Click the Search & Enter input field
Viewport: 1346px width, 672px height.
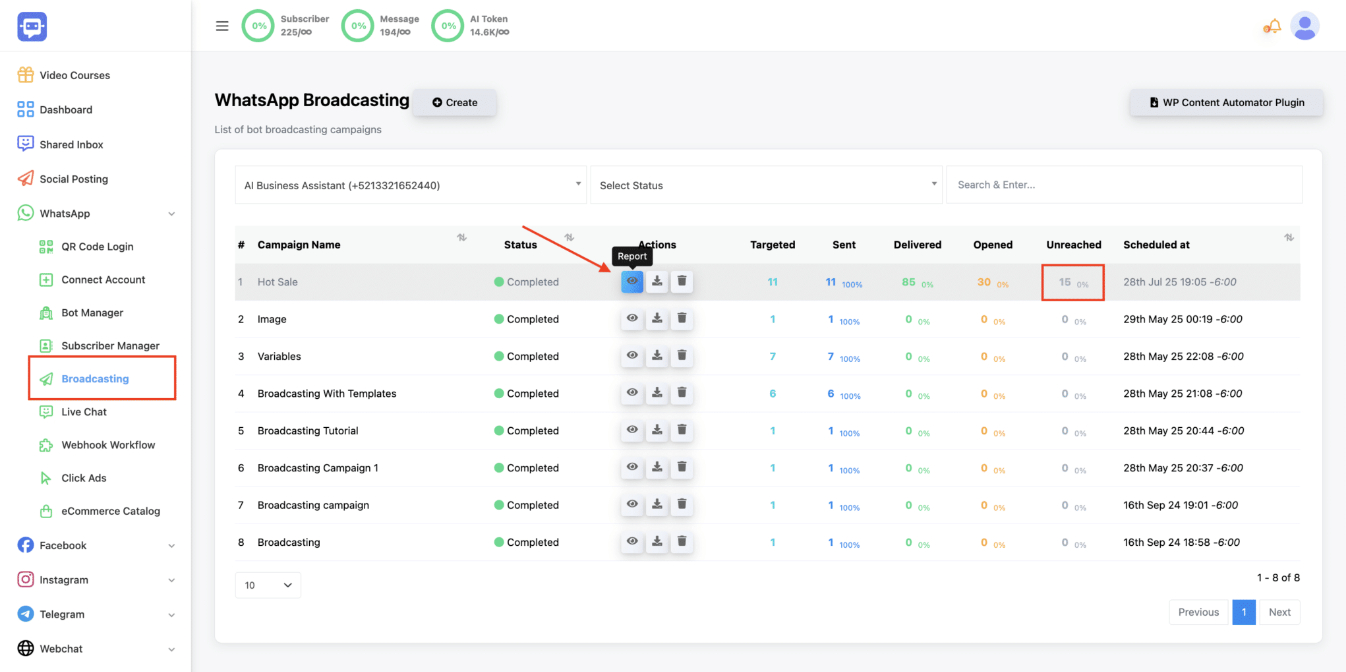pos(1123,185)
